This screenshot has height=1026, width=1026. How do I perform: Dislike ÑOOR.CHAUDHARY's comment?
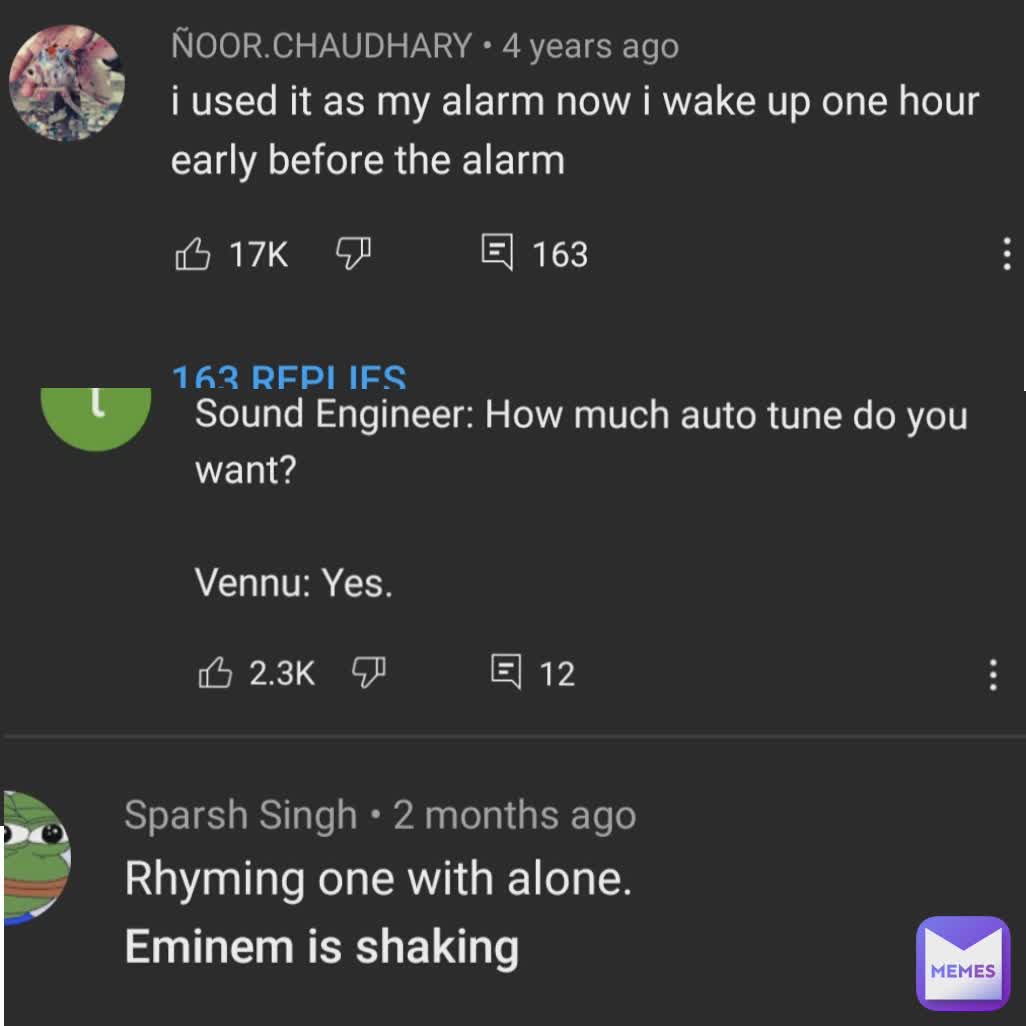pos(352,254)
